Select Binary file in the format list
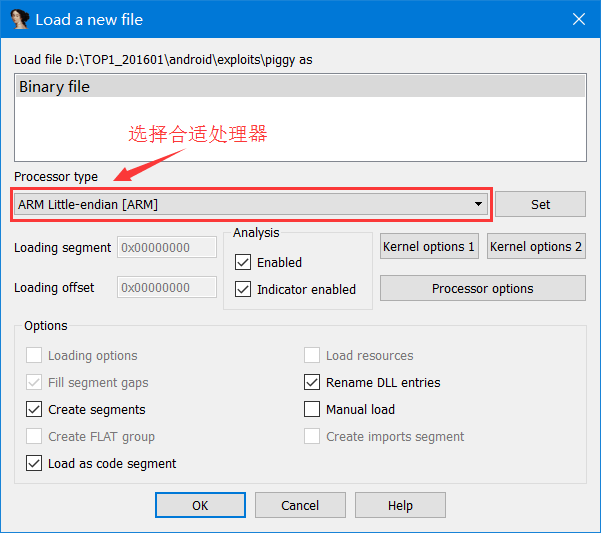Screen dimensions: 601x533 300,87
